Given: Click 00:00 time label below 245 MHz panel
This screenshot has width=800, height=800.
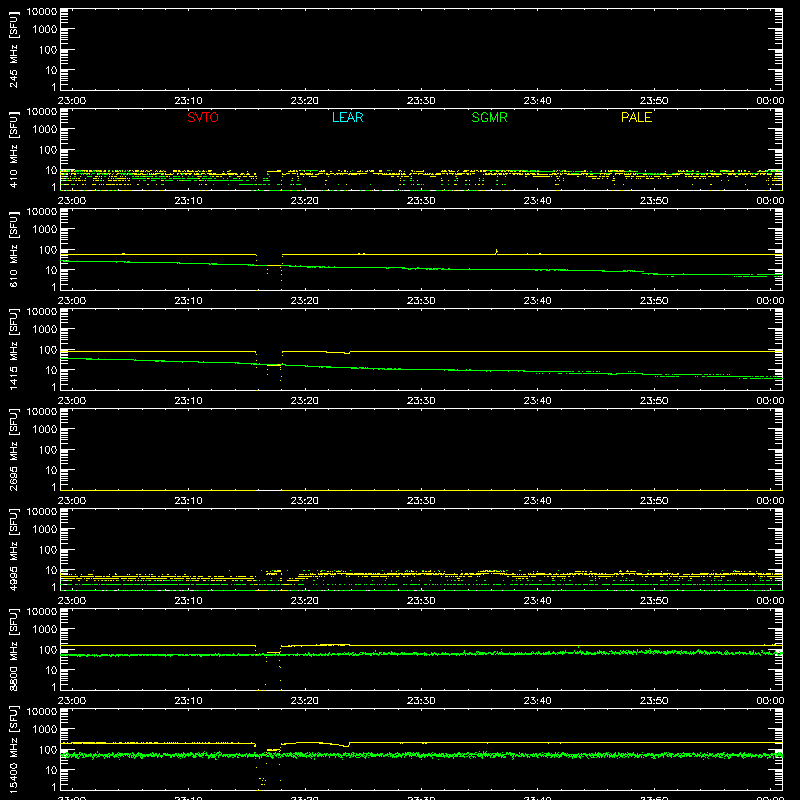Looking at the screenshot, I should (x=770, y=101).
